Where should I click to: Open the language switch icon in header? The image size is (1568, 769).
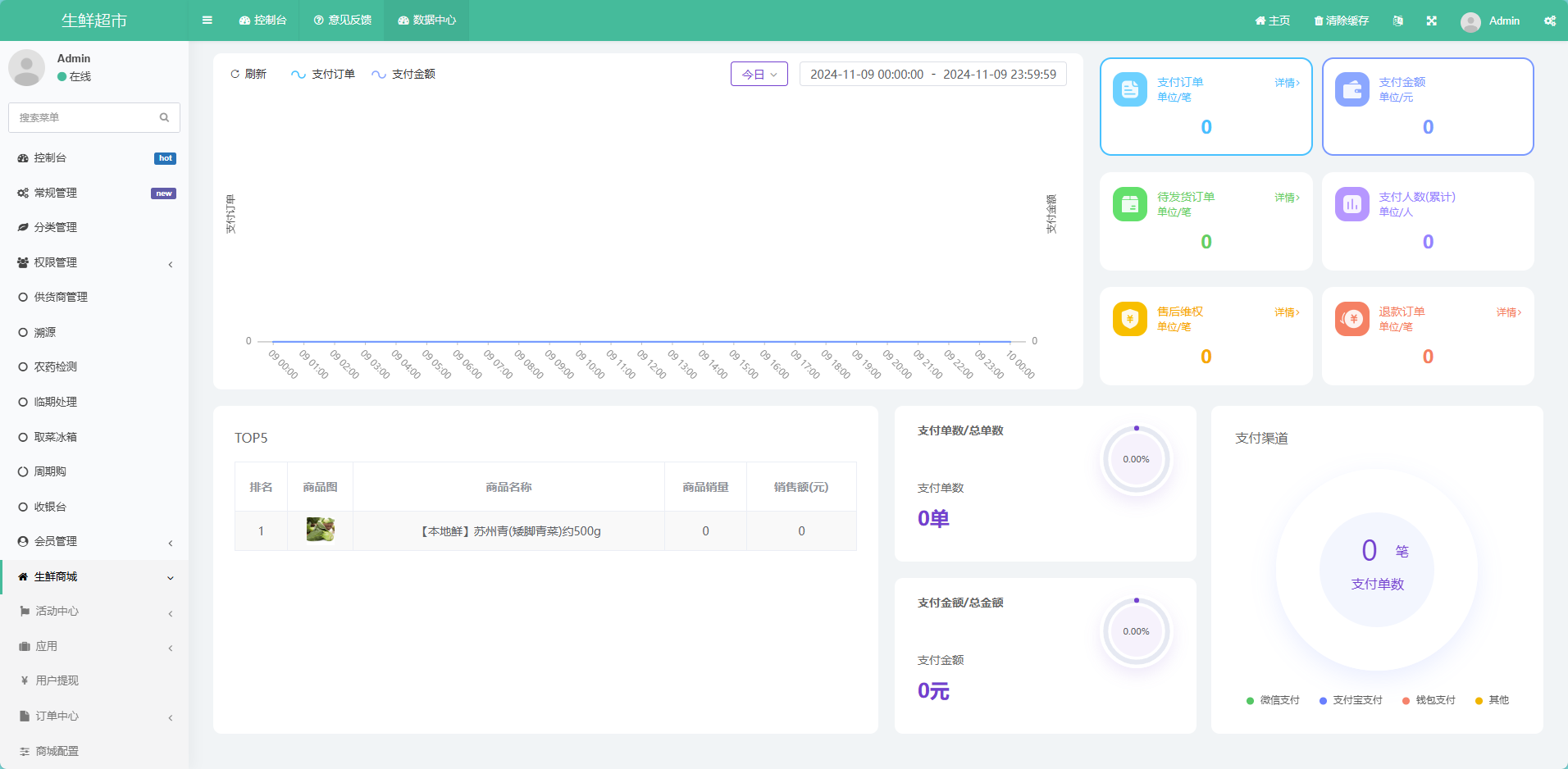coord(1397,20)
